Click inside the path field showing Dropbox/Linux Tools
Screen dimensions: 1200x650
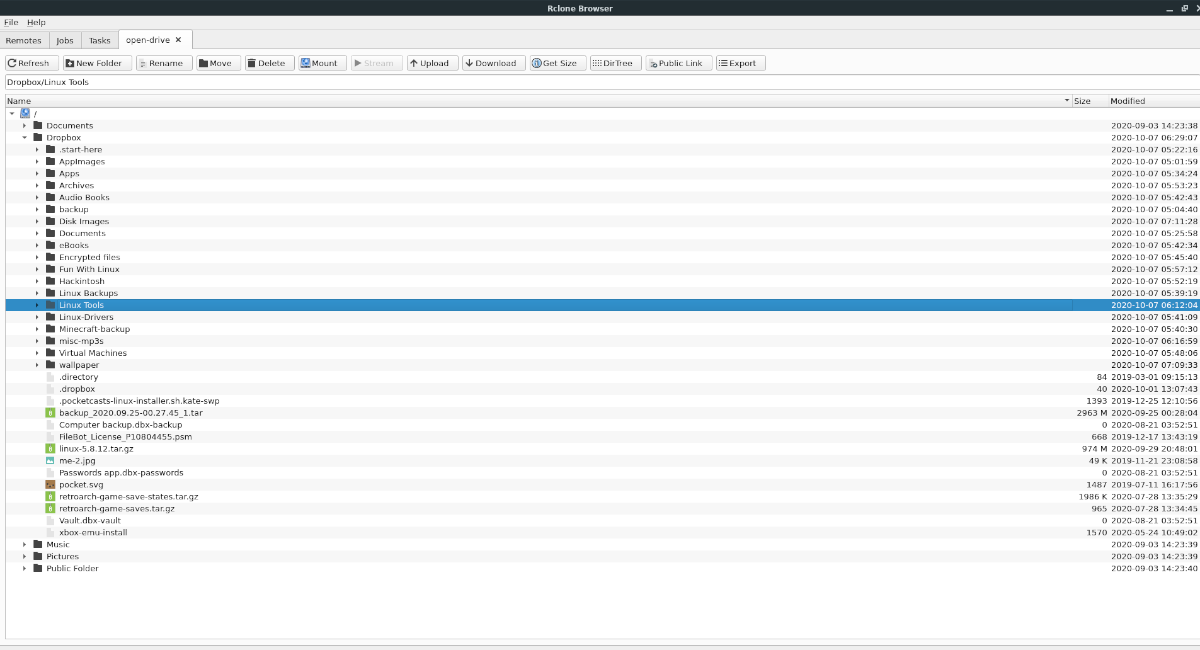point(400,83)
